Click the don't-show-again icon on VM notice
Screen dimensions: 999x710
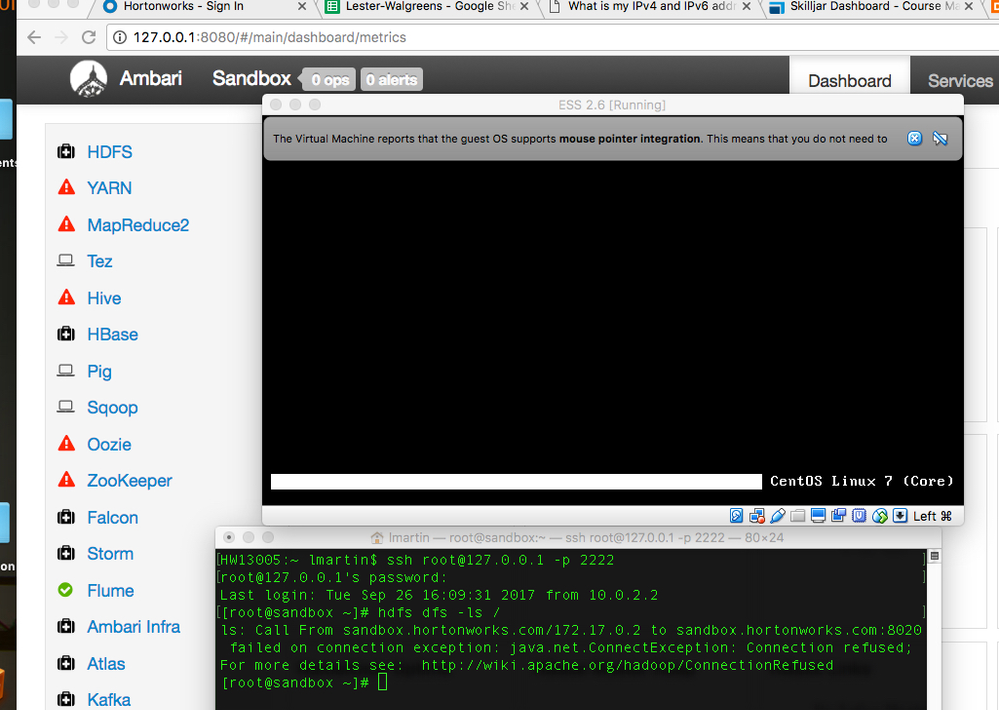coord(940,138)
